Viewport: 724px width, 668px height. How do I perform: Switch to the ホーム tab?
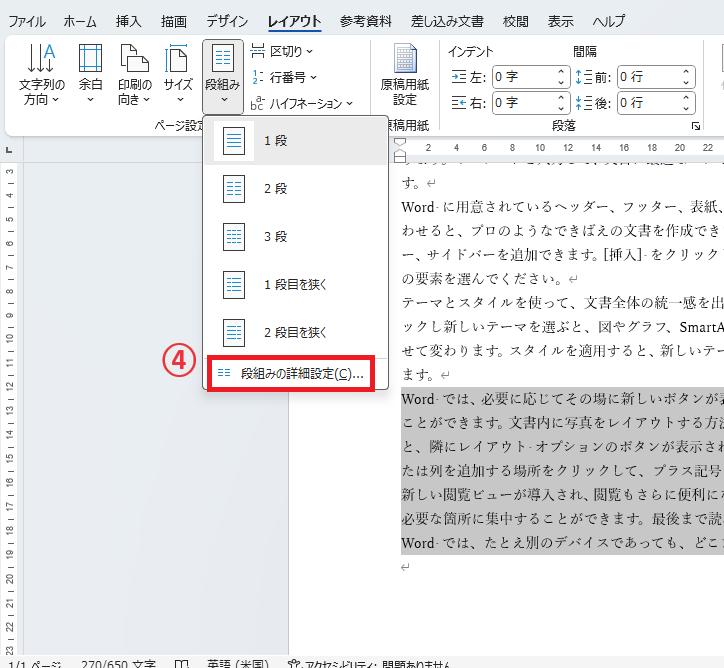coord(80,21)
